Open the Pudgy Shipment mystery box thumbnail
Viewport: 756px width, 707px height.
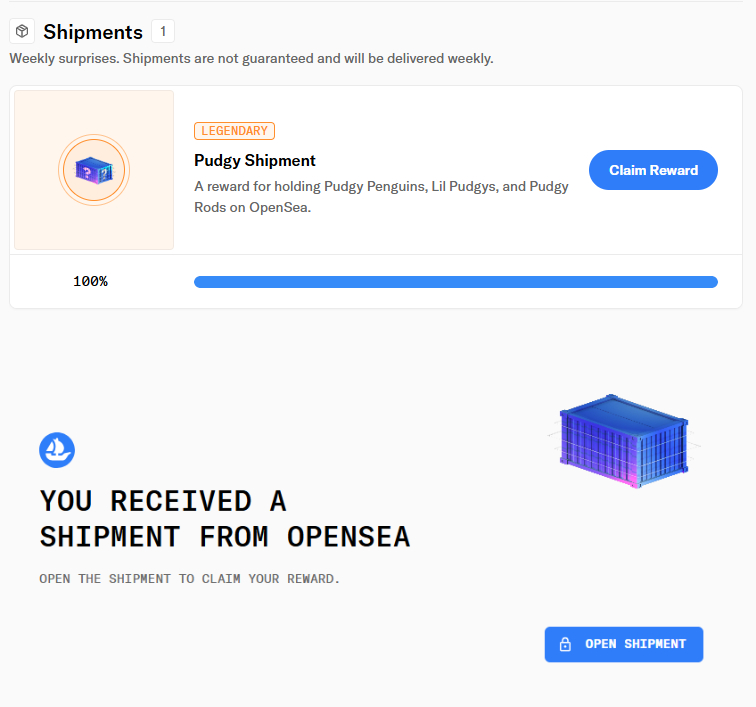point(94,170)
